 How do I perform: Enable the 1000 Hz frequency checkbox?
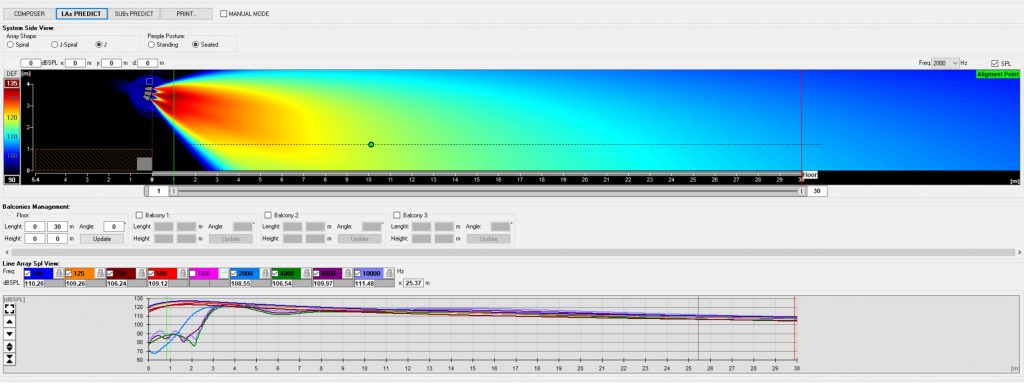point(193,273)
